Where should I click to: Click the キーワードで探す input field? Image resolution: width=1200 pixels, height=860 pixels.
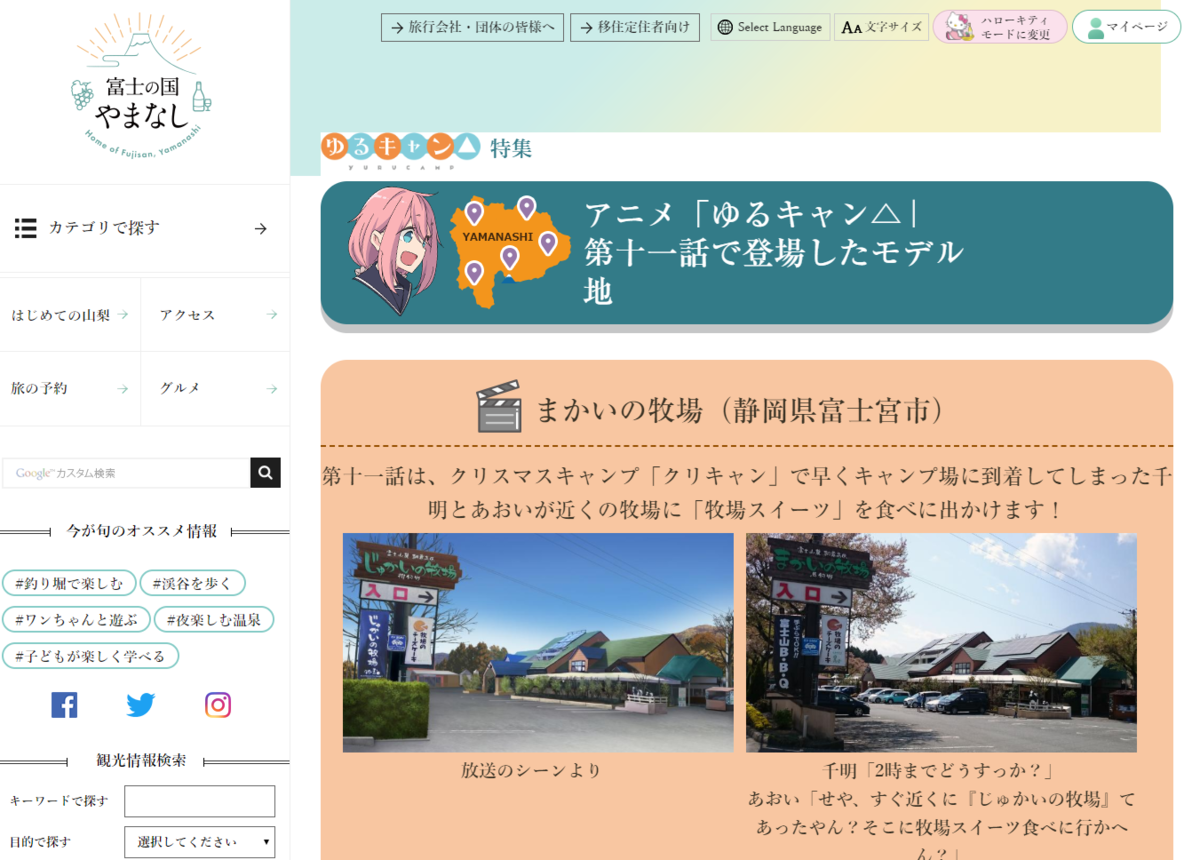click(x=199, y=801)
